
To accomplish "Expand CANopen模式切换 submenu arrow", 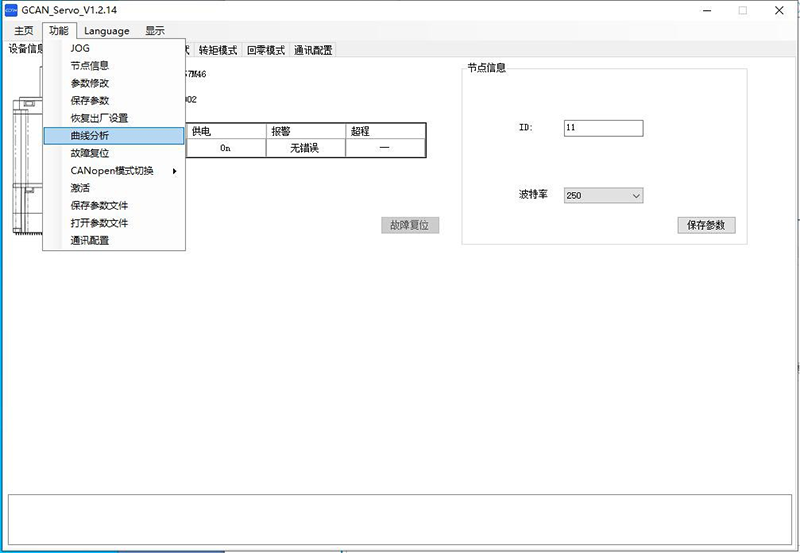I will point(174,171).
